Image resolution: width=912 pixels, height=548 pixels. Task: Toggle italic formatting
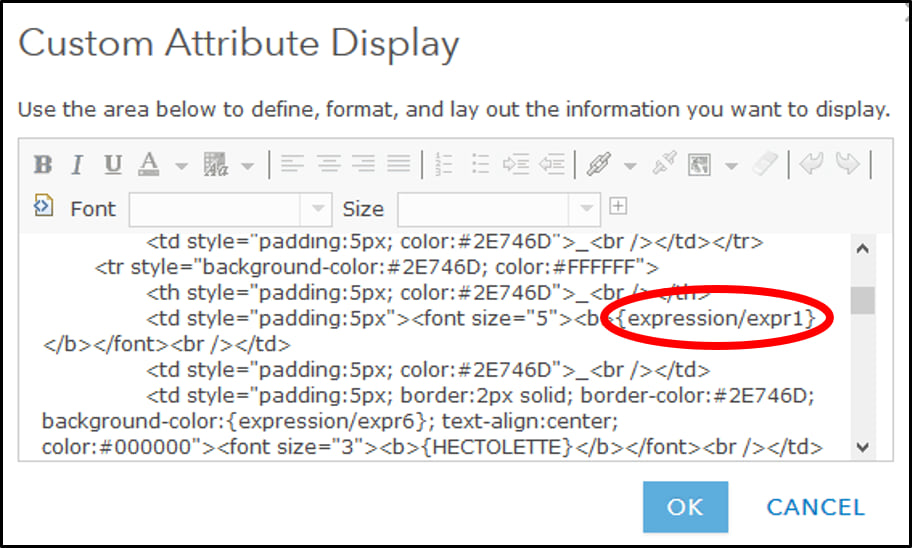(77, 164)
